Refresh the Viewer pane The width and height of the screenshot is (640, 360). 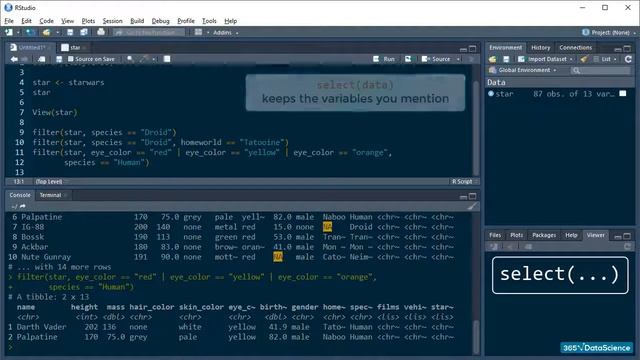click(x=627, y=247)
